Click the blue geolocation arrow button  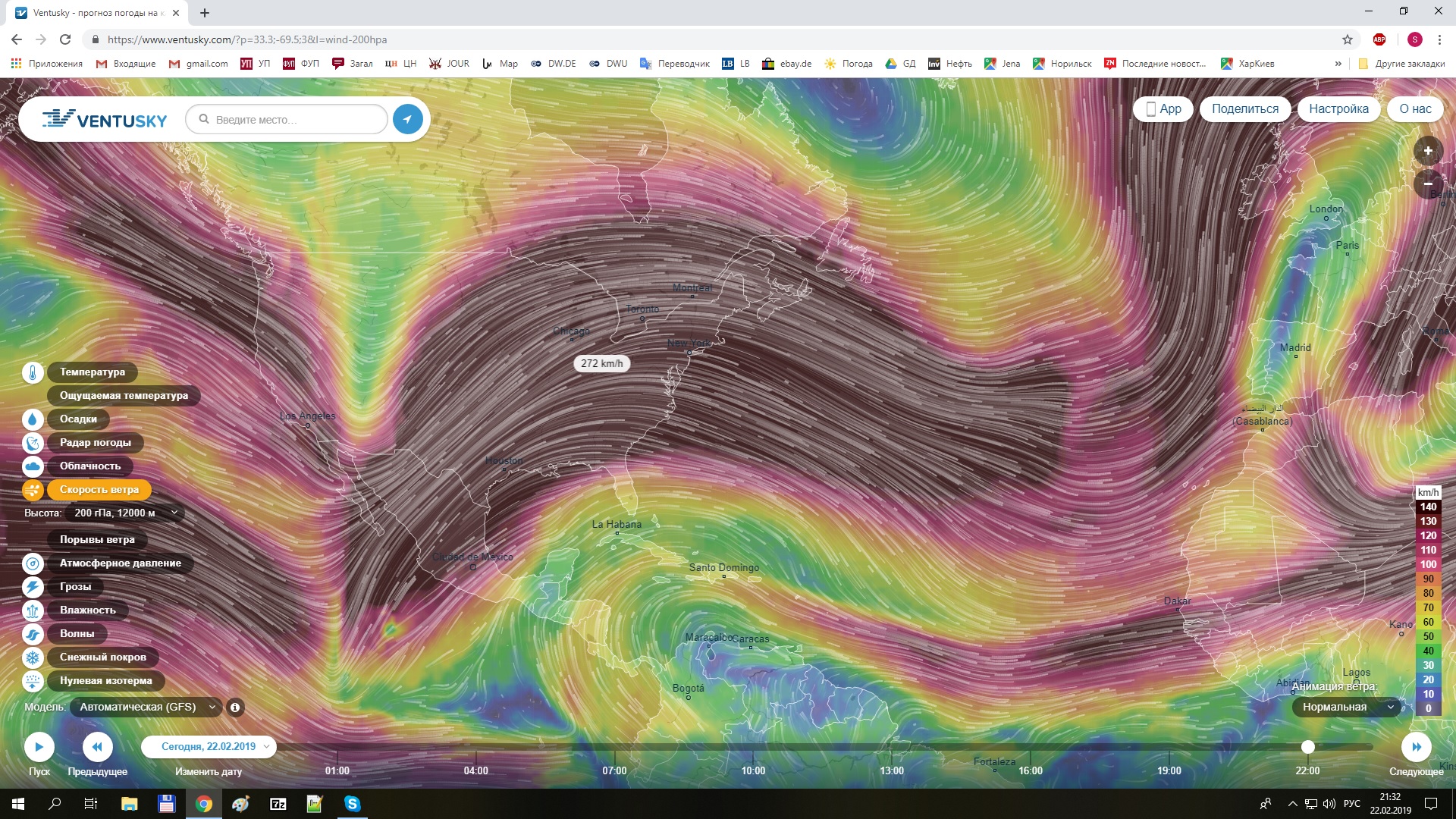click(407, 119)
